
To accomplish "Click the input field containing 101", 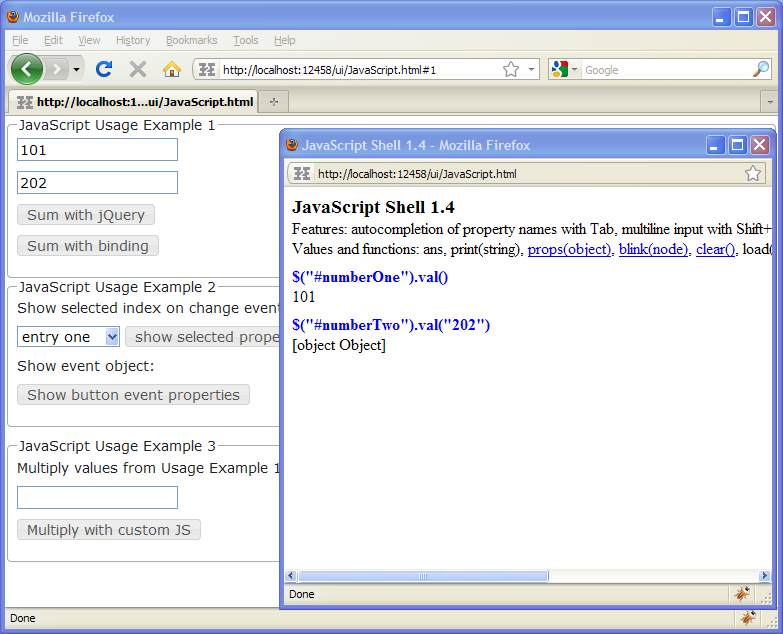I will click(97, 150).
